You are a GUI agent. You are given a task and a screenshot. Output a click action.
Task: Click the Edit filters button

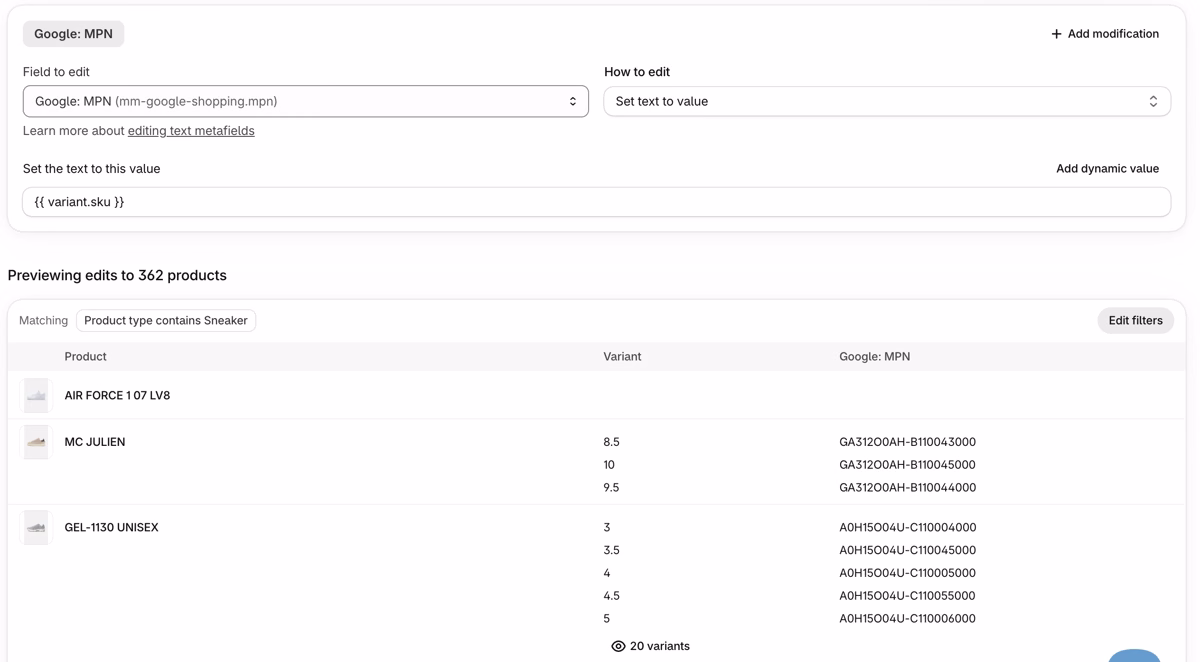point(1135,321)
